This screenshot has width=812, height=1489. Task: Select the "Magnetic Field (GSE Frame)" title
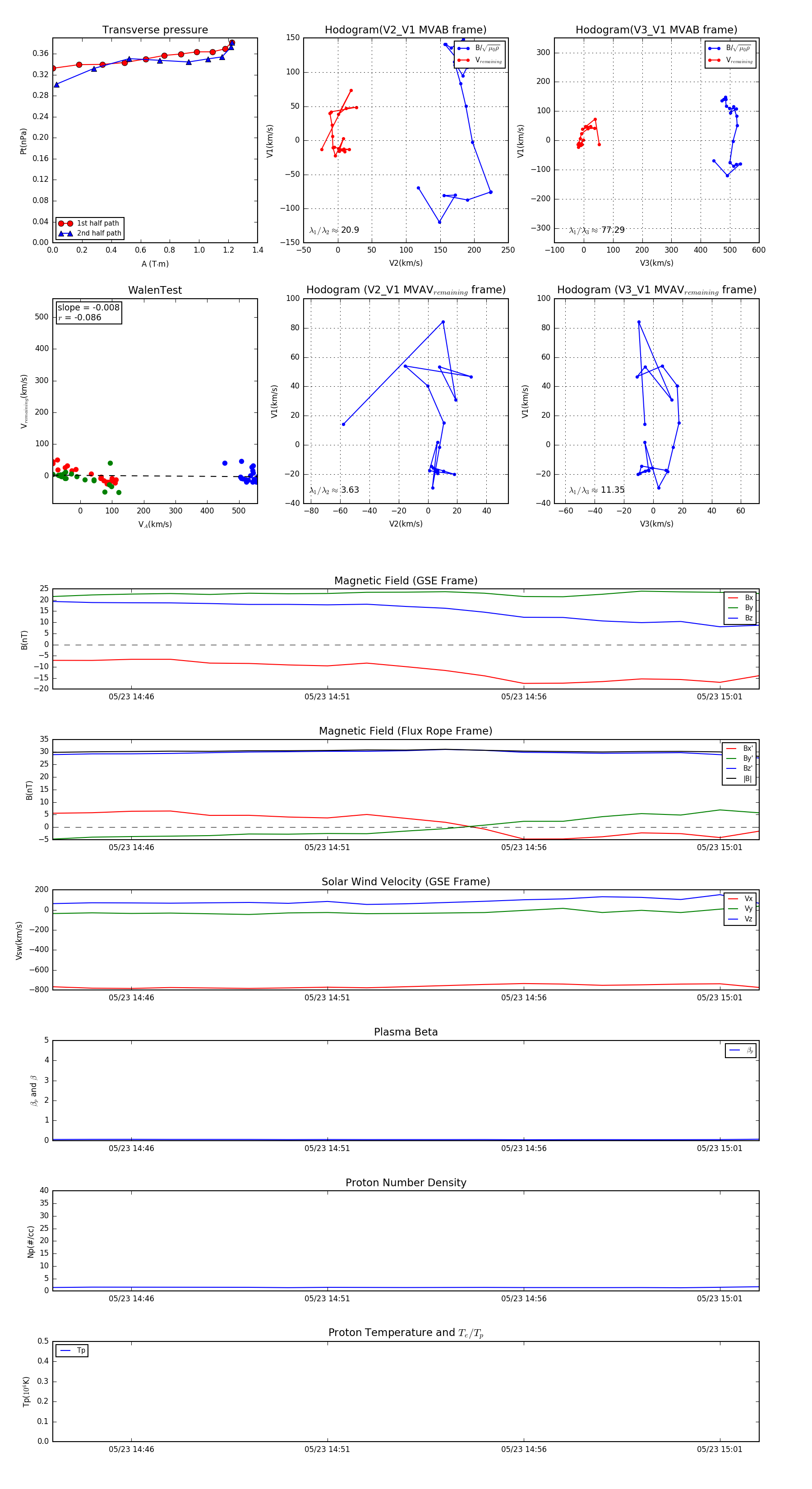point(406,581)
